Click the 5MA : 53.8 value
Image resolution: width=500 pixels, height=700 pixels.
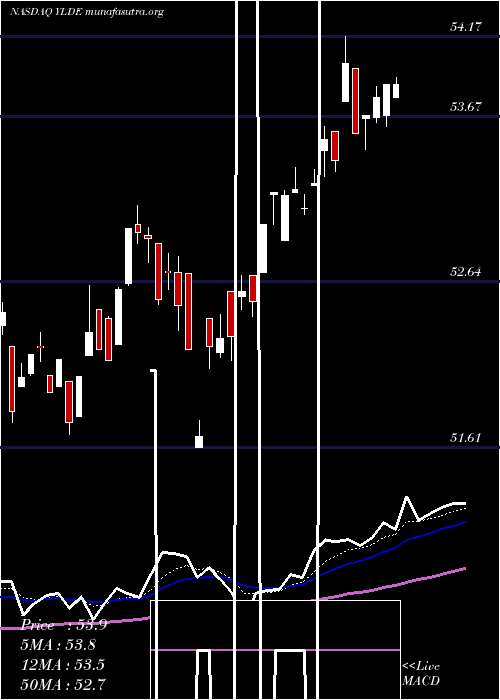[59, 645]
